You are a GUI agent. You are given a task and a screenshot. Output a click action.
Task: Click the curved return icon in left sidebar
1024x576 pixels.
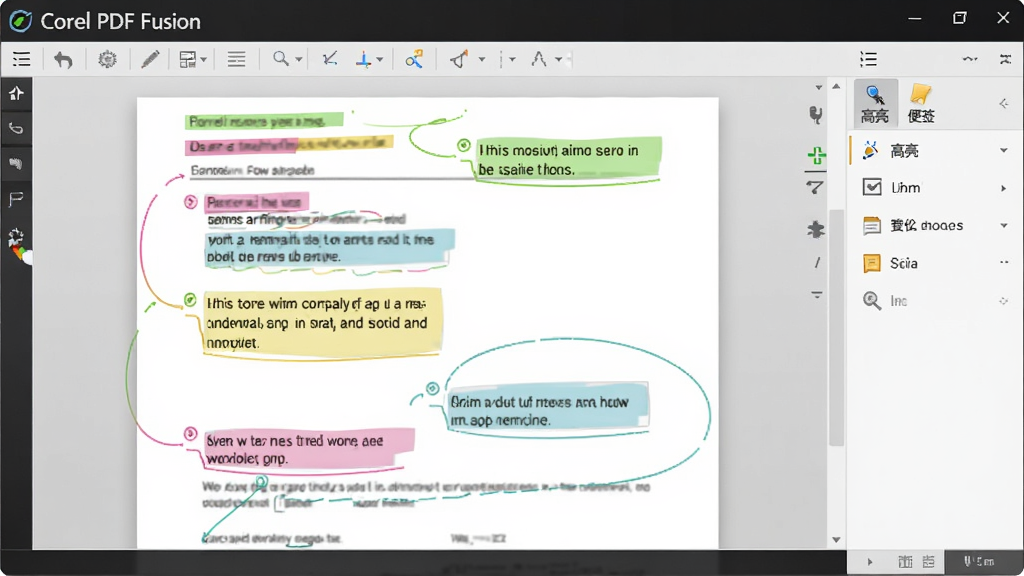16,129
